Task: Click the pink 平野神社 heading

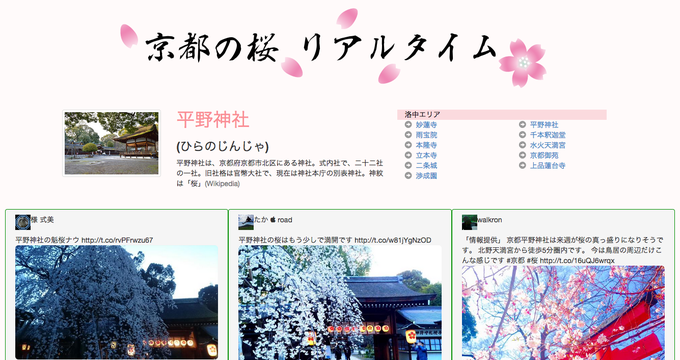Action: 213,120
